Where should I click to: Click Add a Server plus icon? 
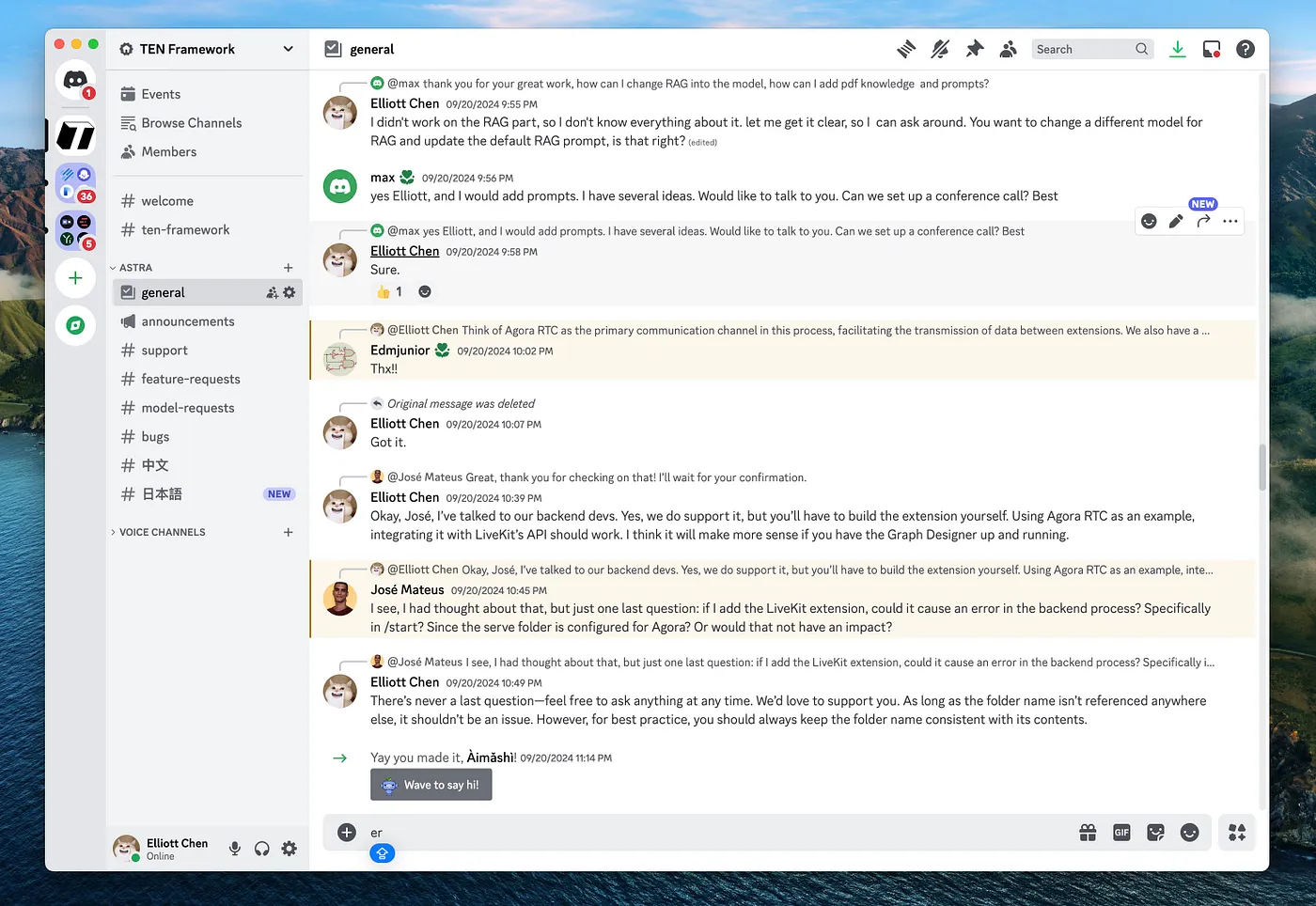coord(75,278)
